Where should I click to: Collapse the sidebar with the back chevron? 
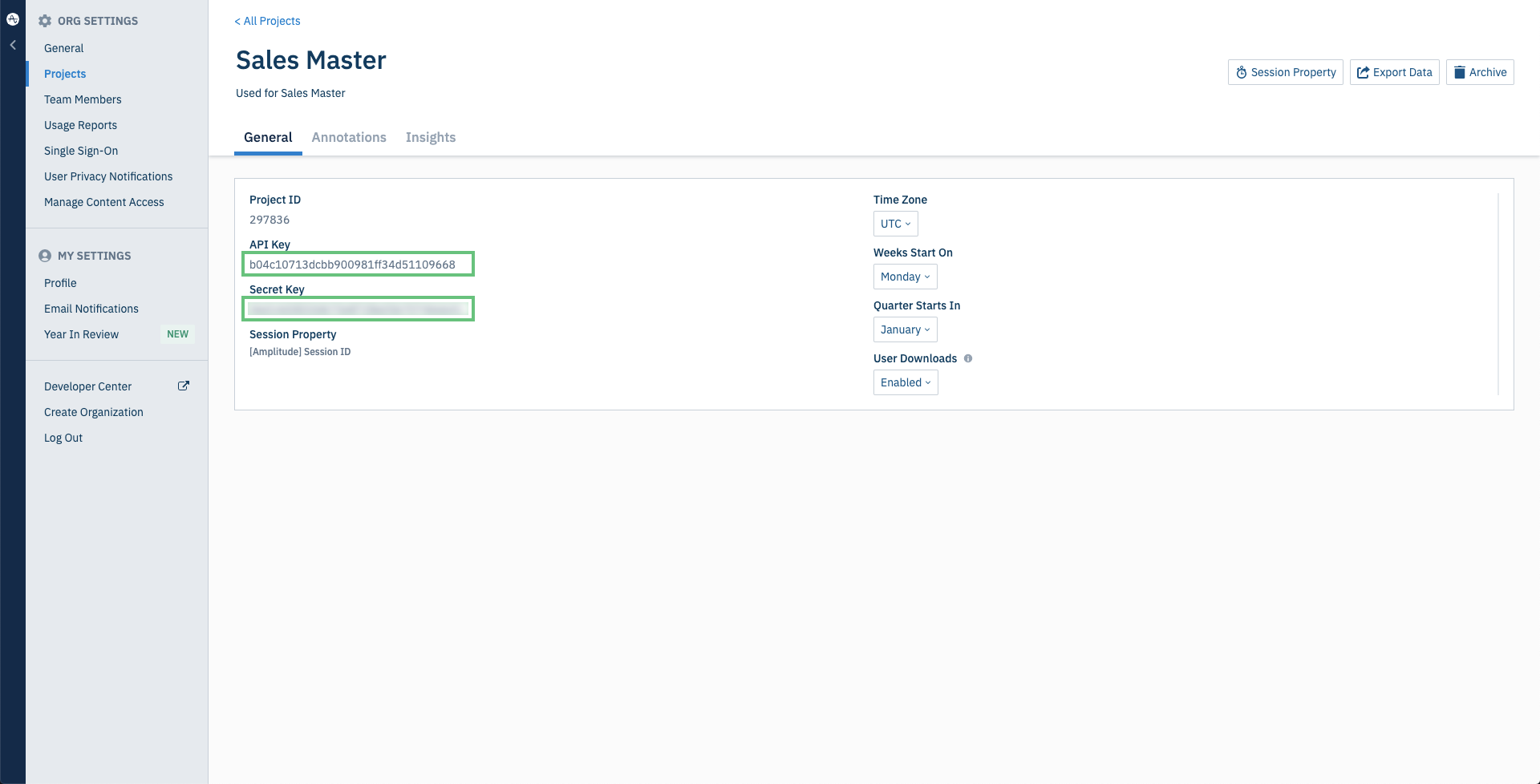coord(13,45)
